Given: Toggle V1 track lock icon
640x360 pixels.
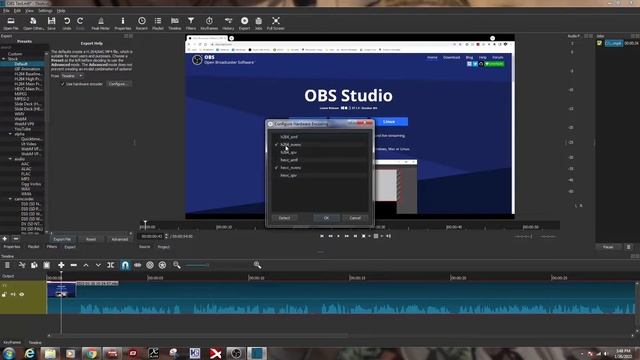Looking at the screenshot, I should point(4,294).
